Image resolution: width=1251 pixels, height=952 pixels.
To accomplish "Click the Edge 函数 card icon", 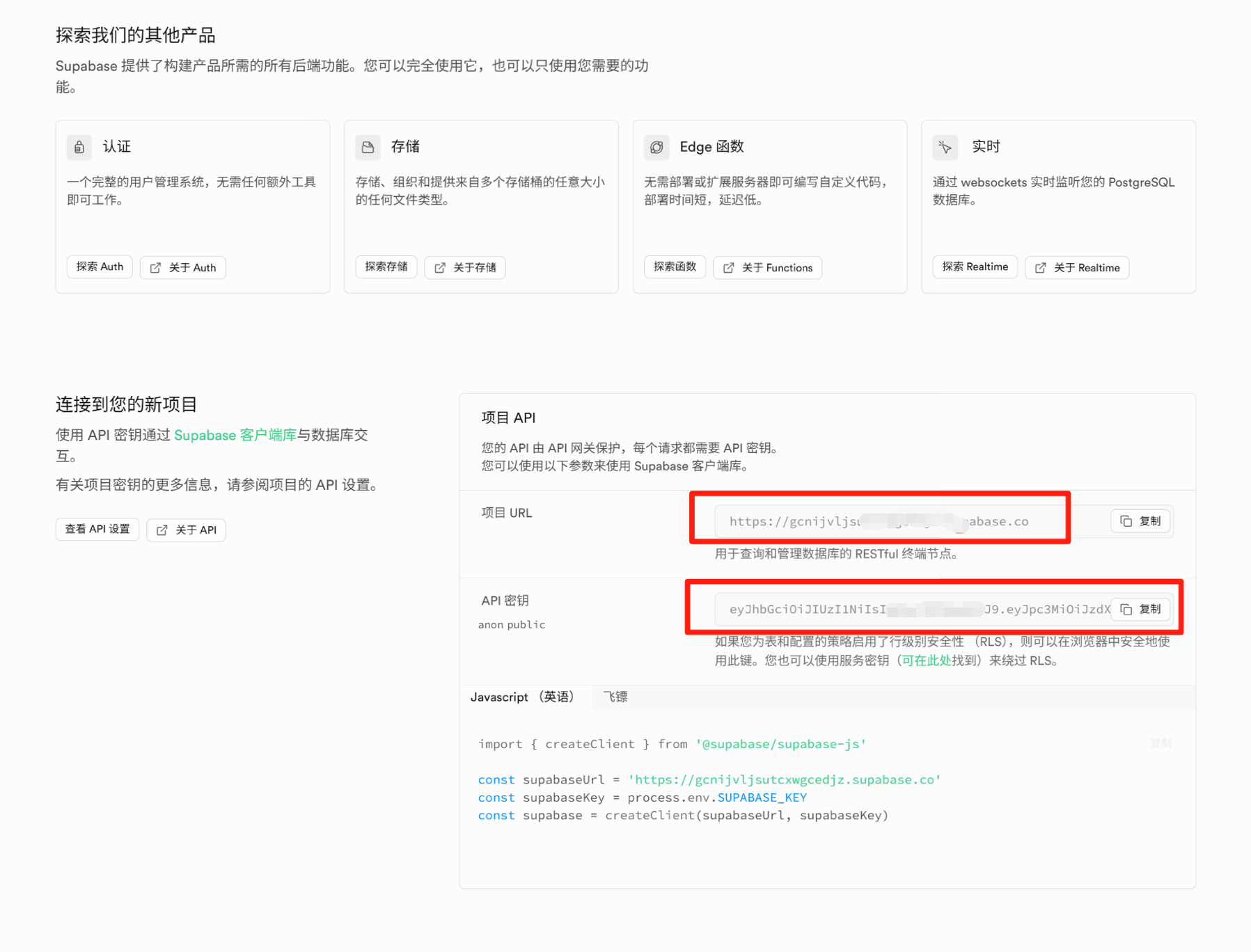I will coord(656,147).
